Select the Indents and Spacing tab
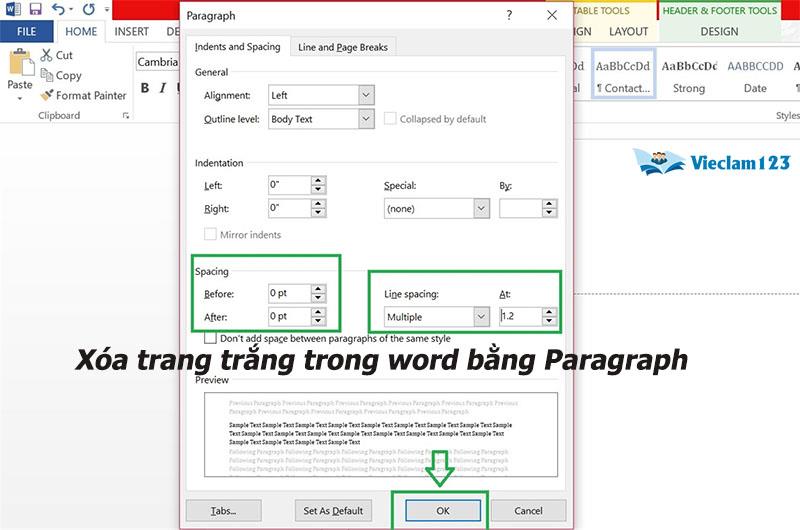Screen dimensions: 800x530 tap(237, 46)
